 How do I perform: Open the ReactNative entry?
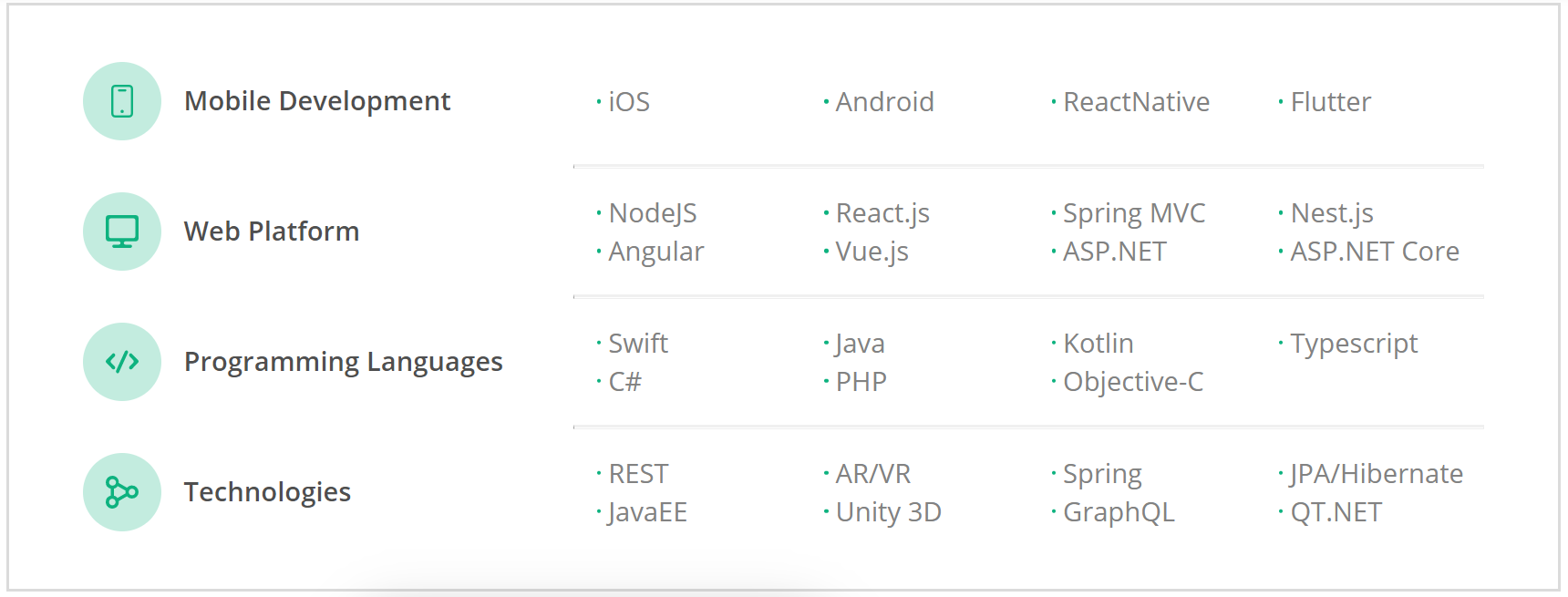[1136, 102]
